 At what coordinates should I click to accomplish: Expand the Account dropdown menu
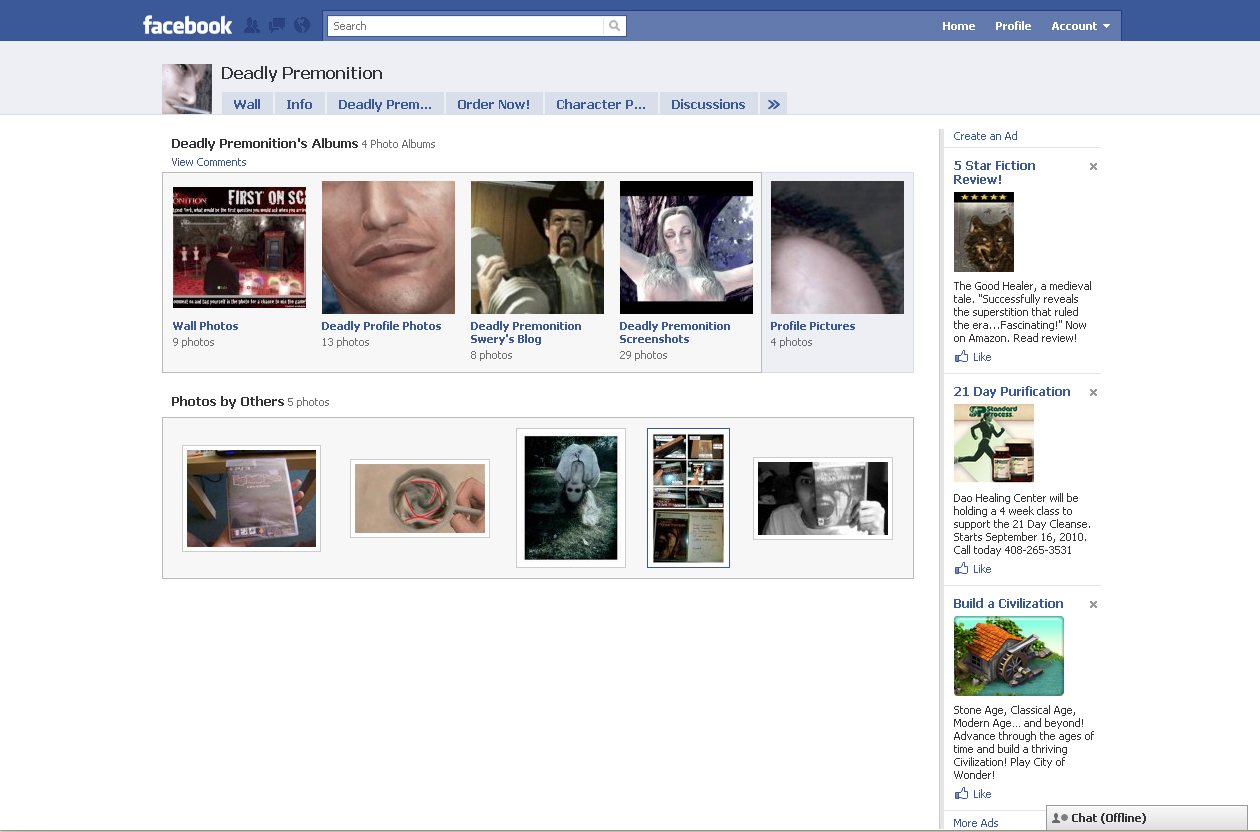point(1080,26)
